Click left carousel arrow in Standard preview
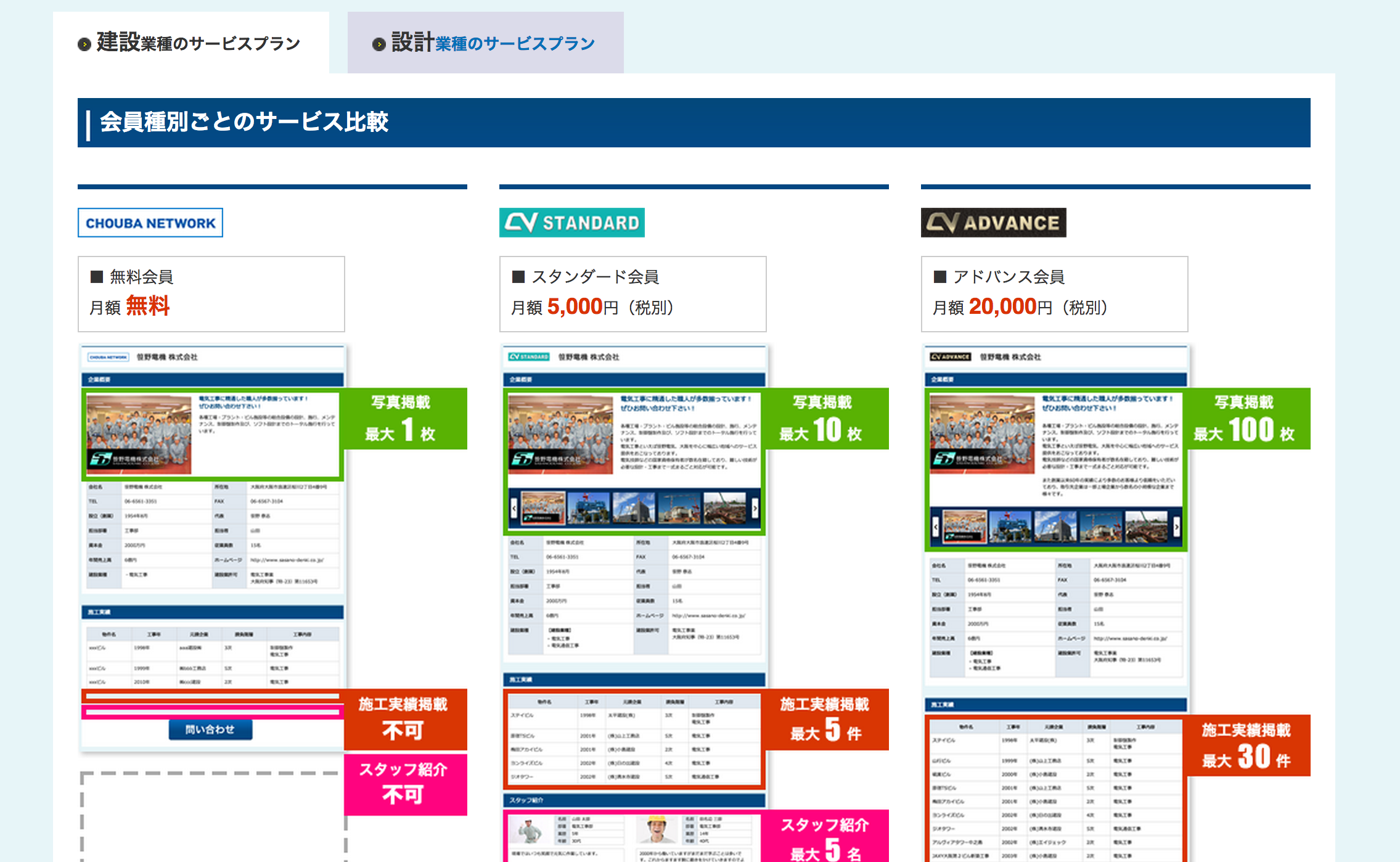 (514, 508)
